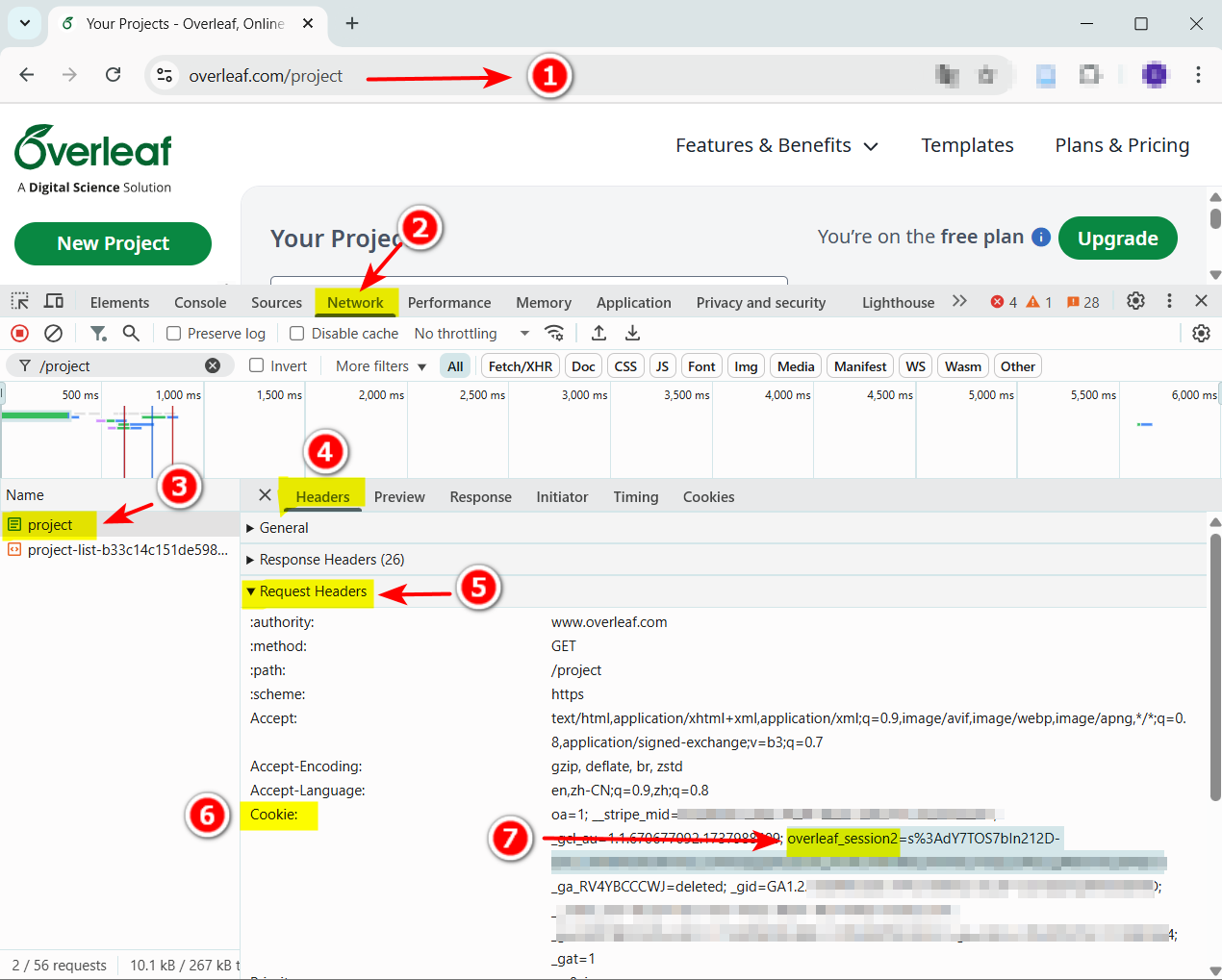Show more DevTools tabs chevron
Image resolution: width=1222 pixels, height=980 pixels.
click(959, 301)
